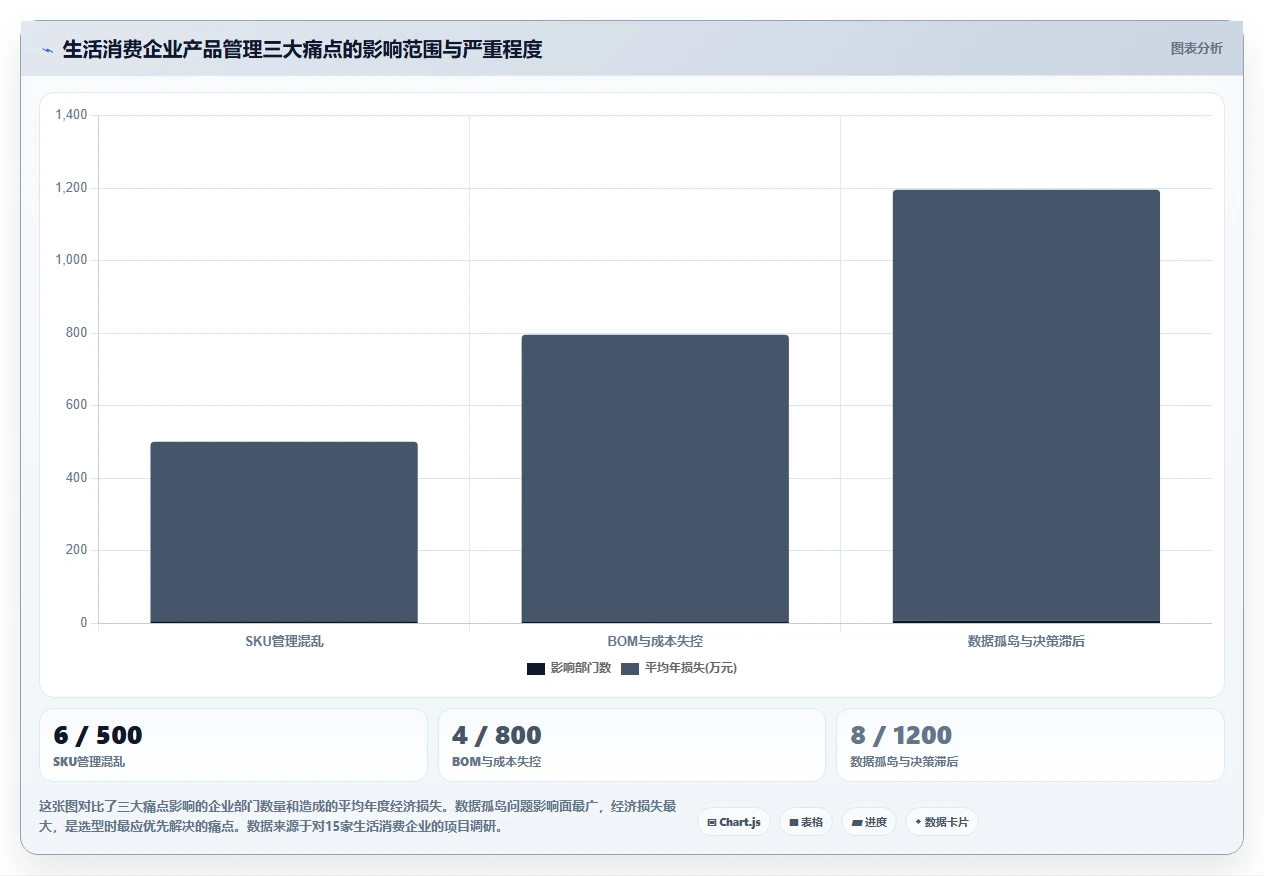1264x876 pixels.
Task: Select the 进度 tag chip
Action: [x=869, y=822]
